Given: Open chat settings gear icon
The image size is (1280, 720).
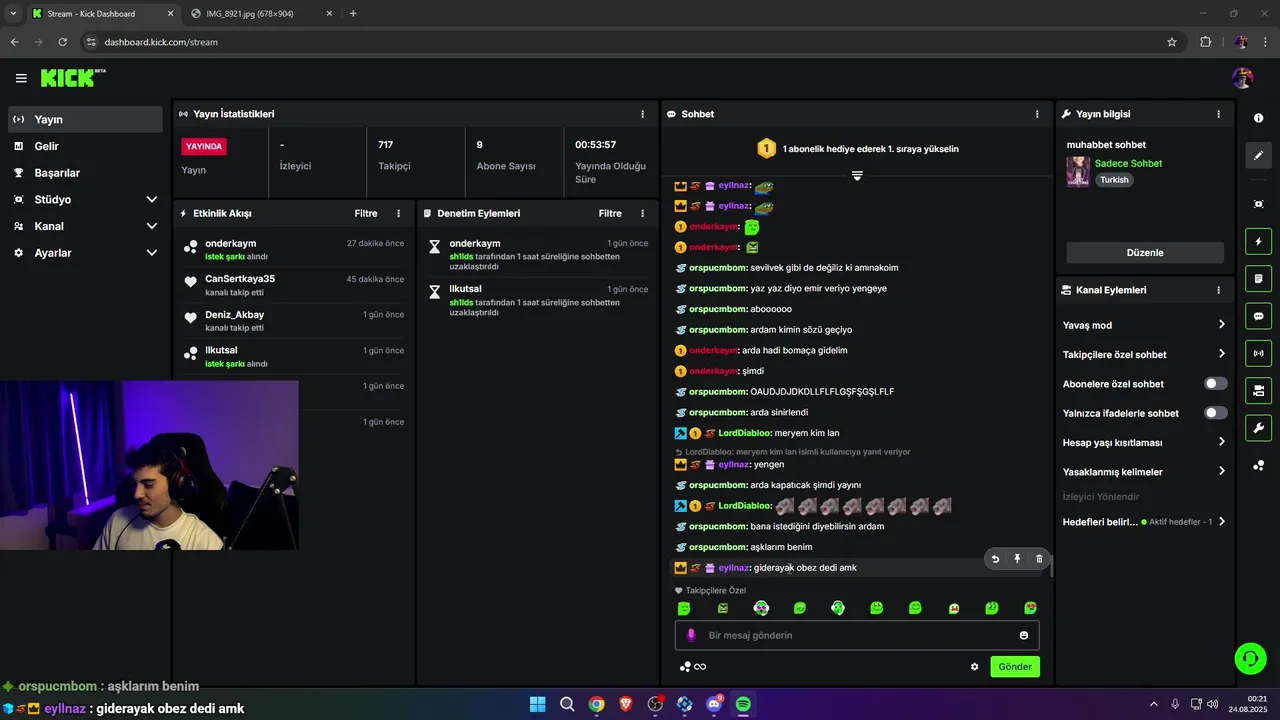Looking at the screenshot, I should [x=975, y=667].
